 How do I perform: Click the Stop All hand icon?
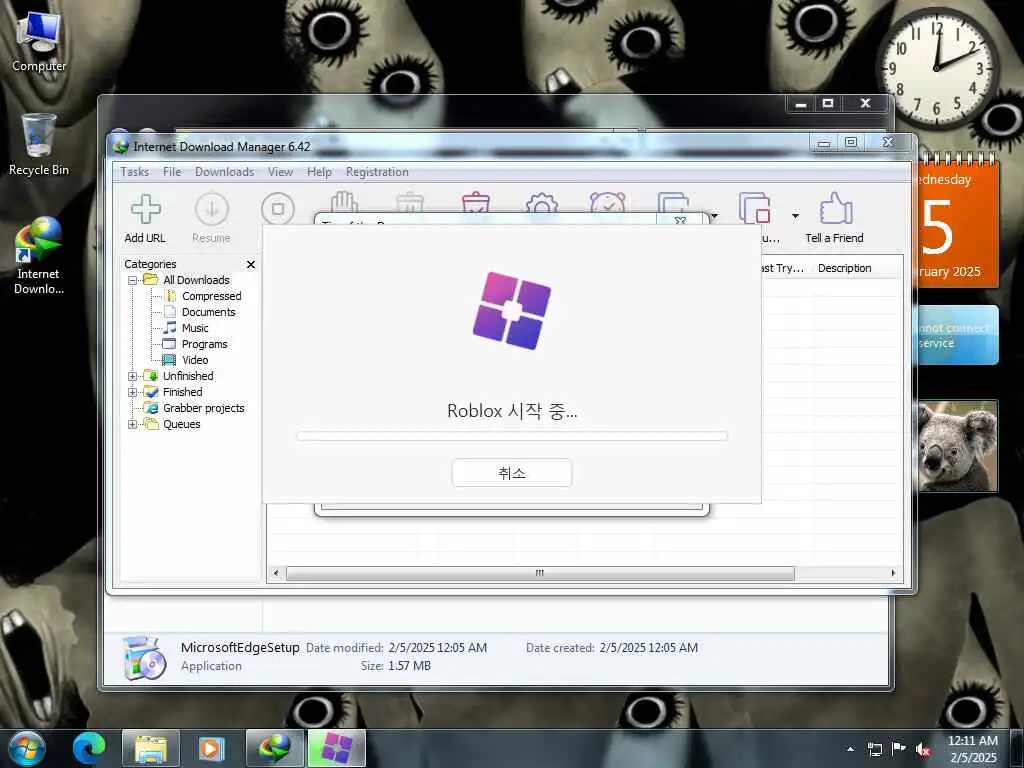[344, 202]
